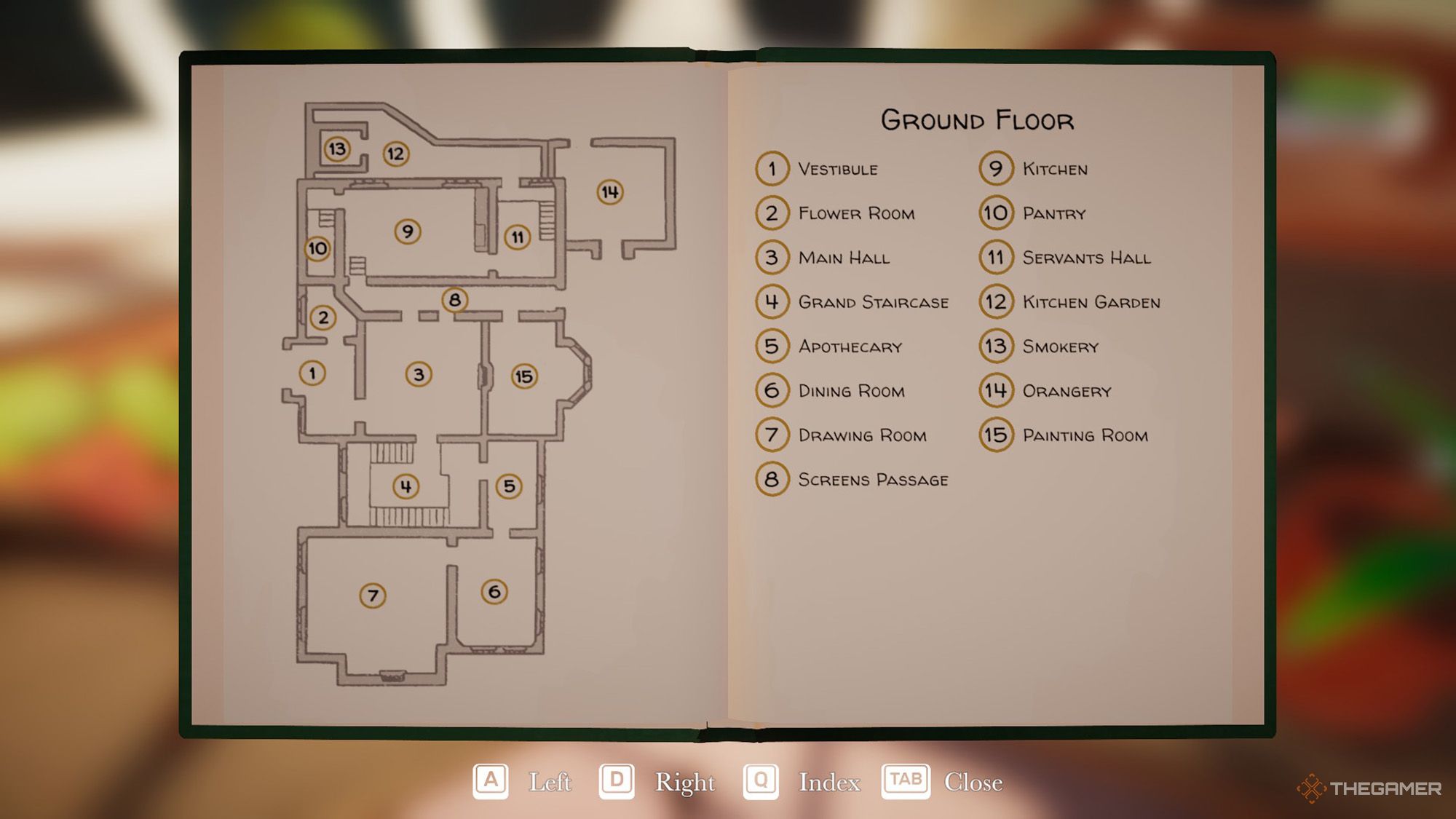Viewport: 1456px width, 819px height.
Task: Click the Right navigation icon button
Action: [617, 782]
